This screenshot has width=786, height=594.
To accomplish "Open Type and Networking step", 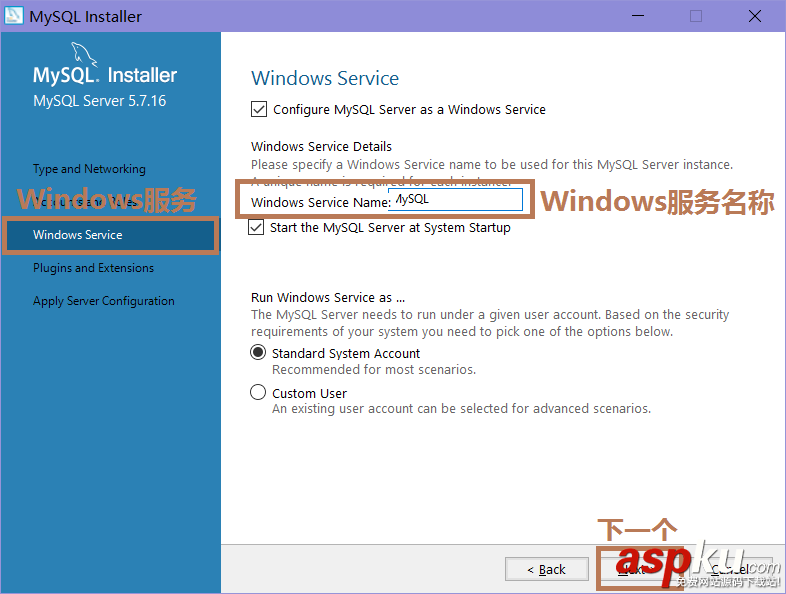I will tap(89, 169).
